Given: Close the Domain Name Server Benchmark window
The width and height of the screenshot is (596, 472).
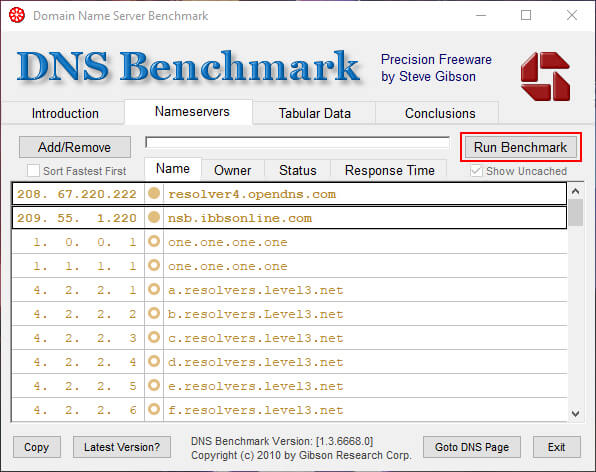Looking at the screenshot, I should click(x=572, y=16).
